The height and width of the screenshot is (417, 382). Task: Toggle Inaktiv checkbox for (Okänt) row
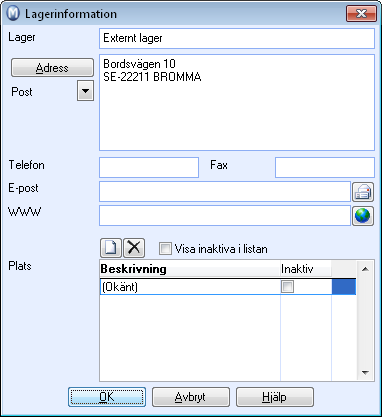tap(287, 287)
